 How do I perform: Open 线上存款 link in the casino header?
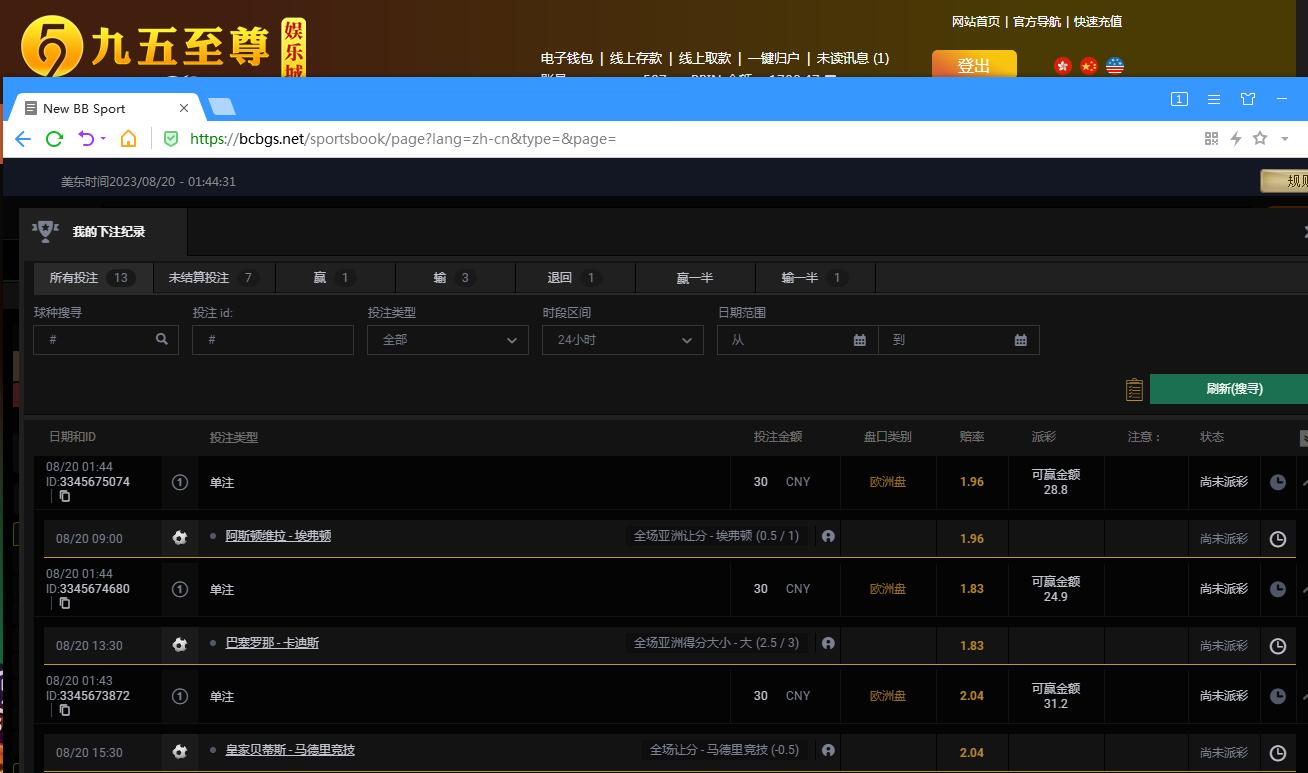[x=636, y=58]
